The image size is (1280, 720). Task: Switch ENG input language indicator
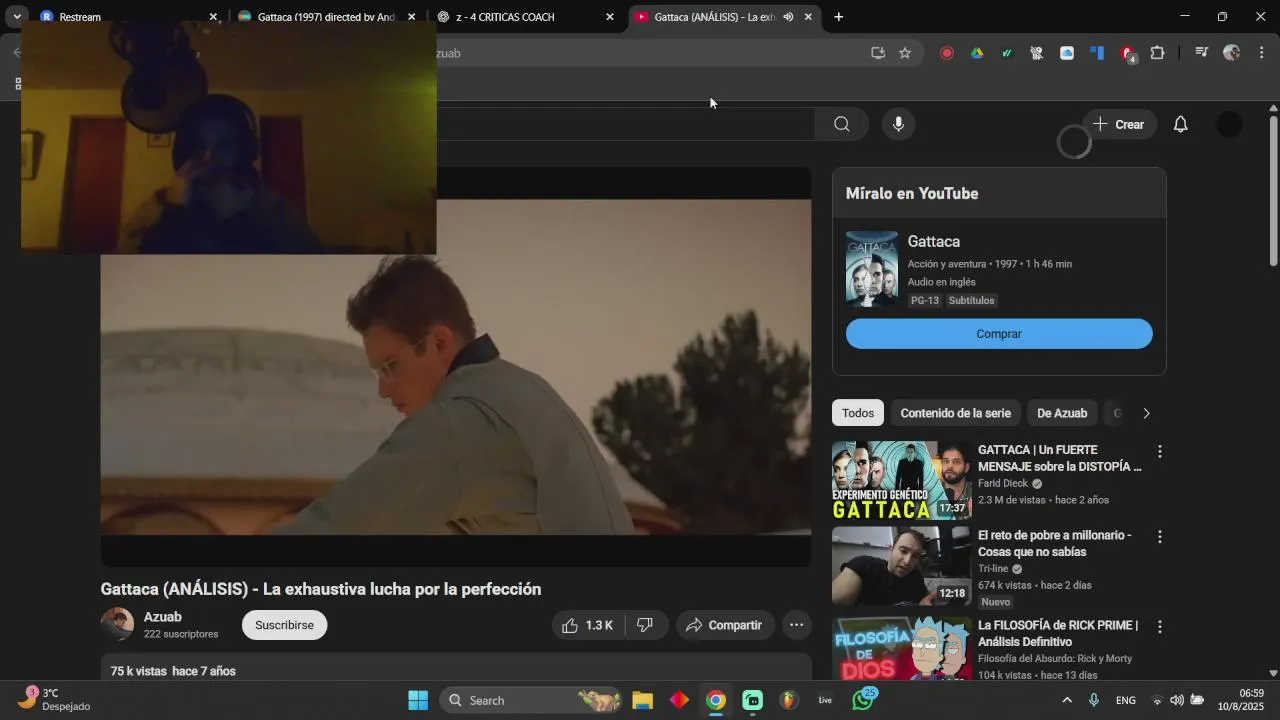pyautogui.click(x=1125, y=700)
